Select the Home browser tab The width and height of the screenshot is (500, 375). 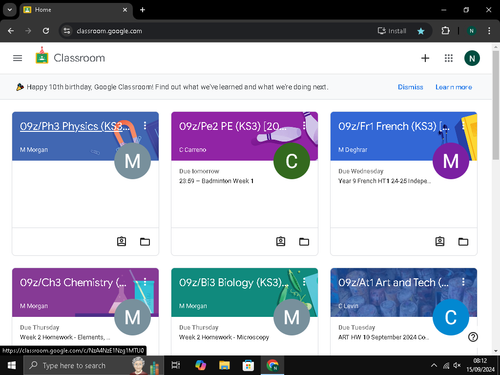[x=75, y=10]
